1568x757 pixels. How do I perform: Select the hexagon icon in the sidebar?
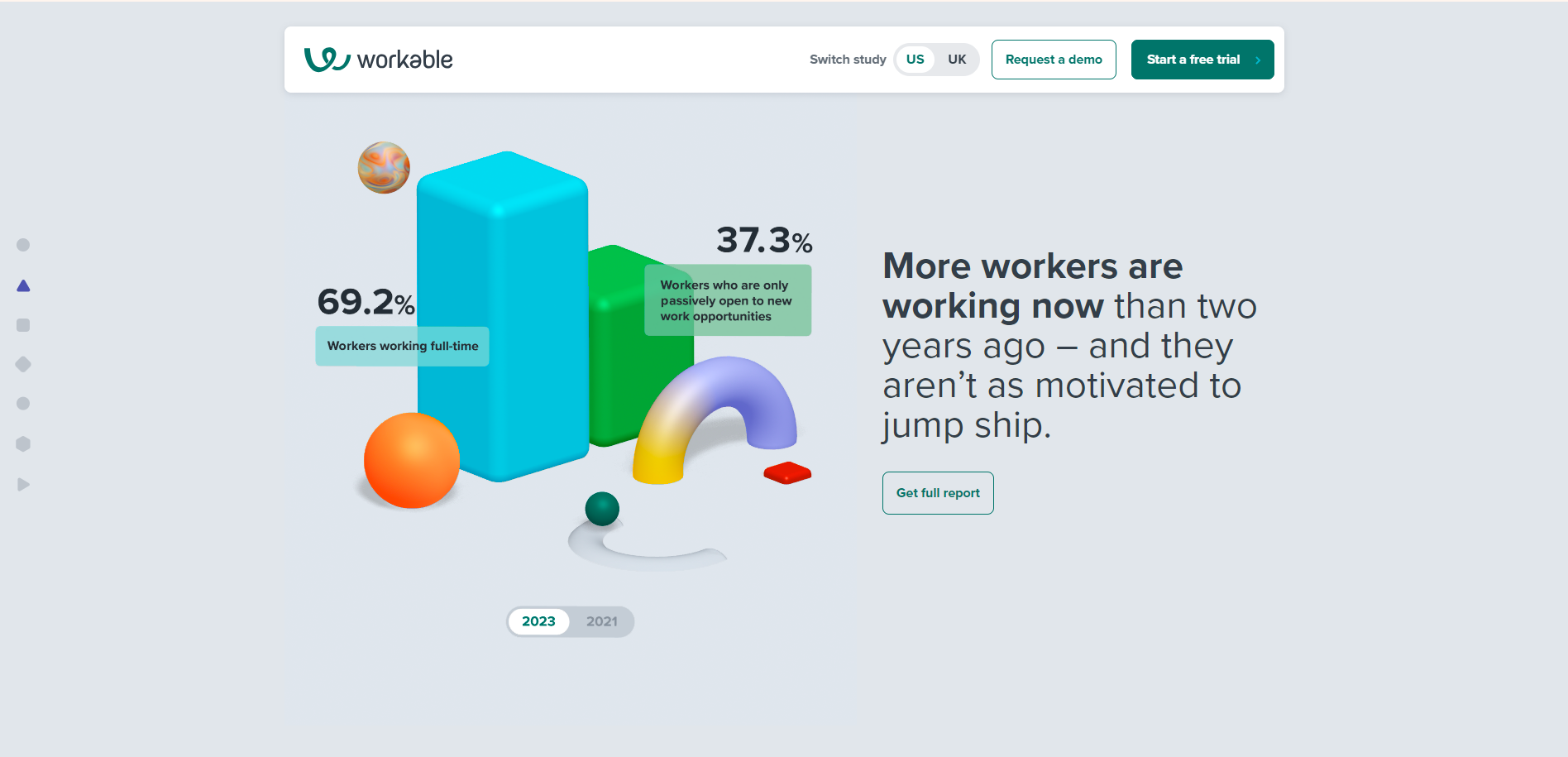(x=22, y=443)
